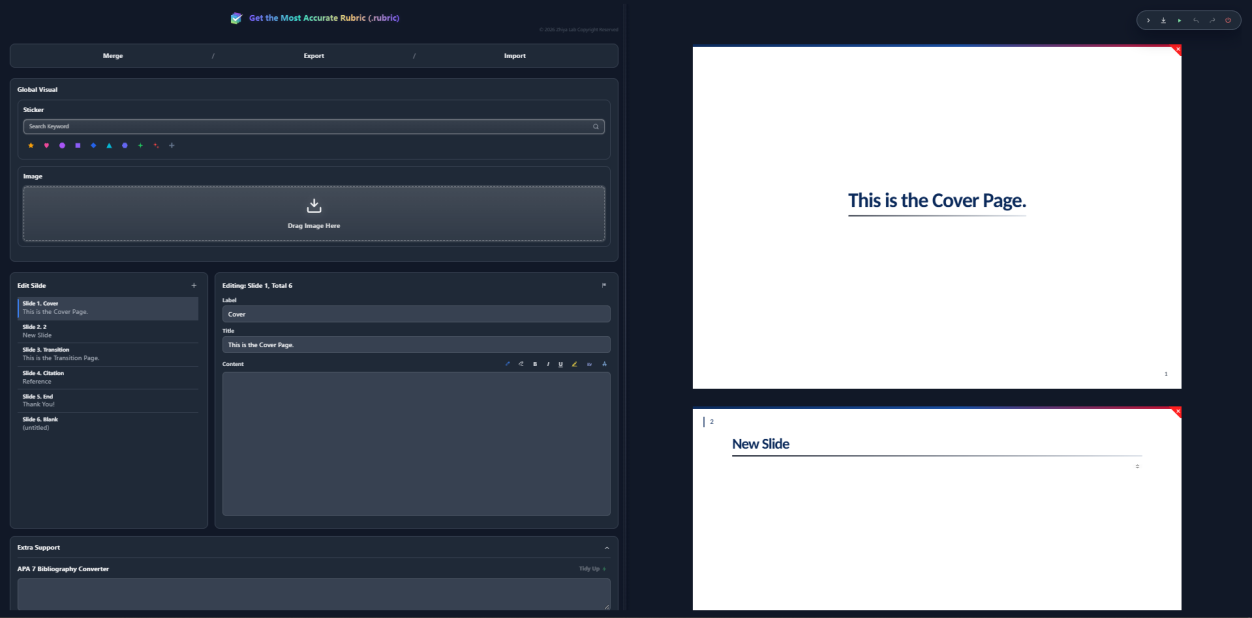Click the cover slide preview title text

tap(937, 200)
